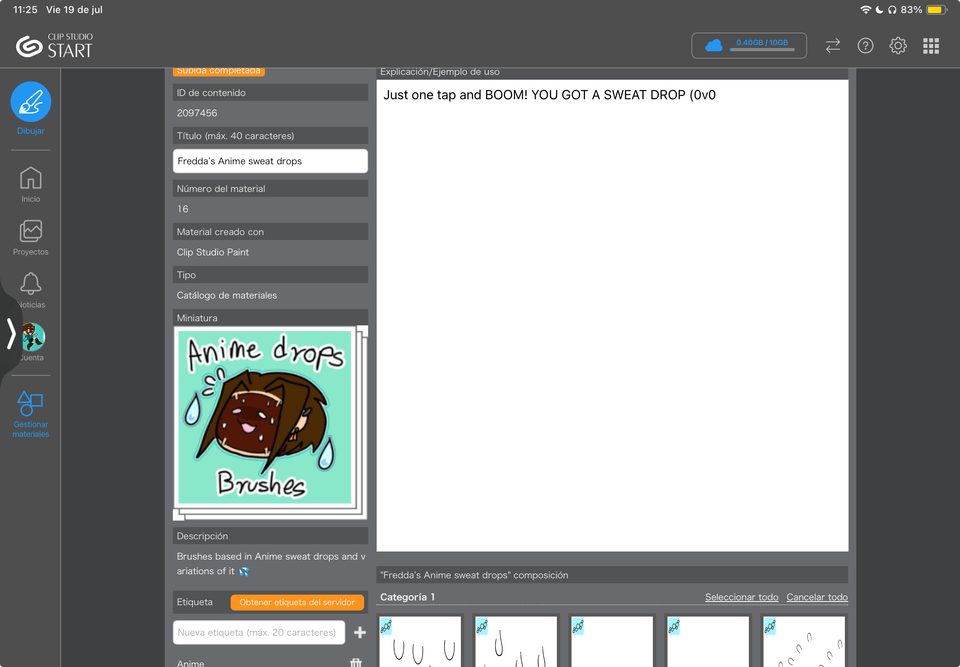The height and width of the screenshot is (667, 960).
Task: Click the material number 16
Action: point(182,209)
